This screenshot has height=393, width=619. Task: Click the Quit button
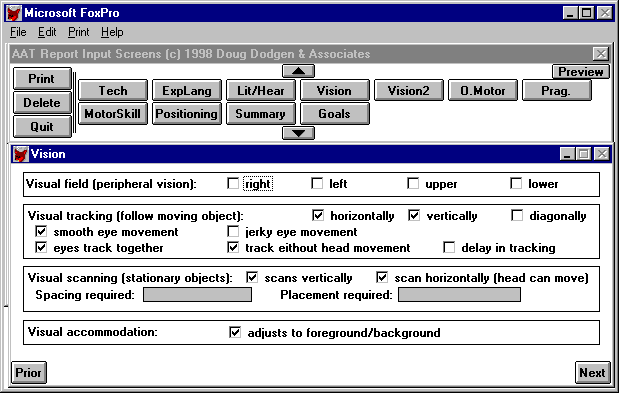point(42,127)
